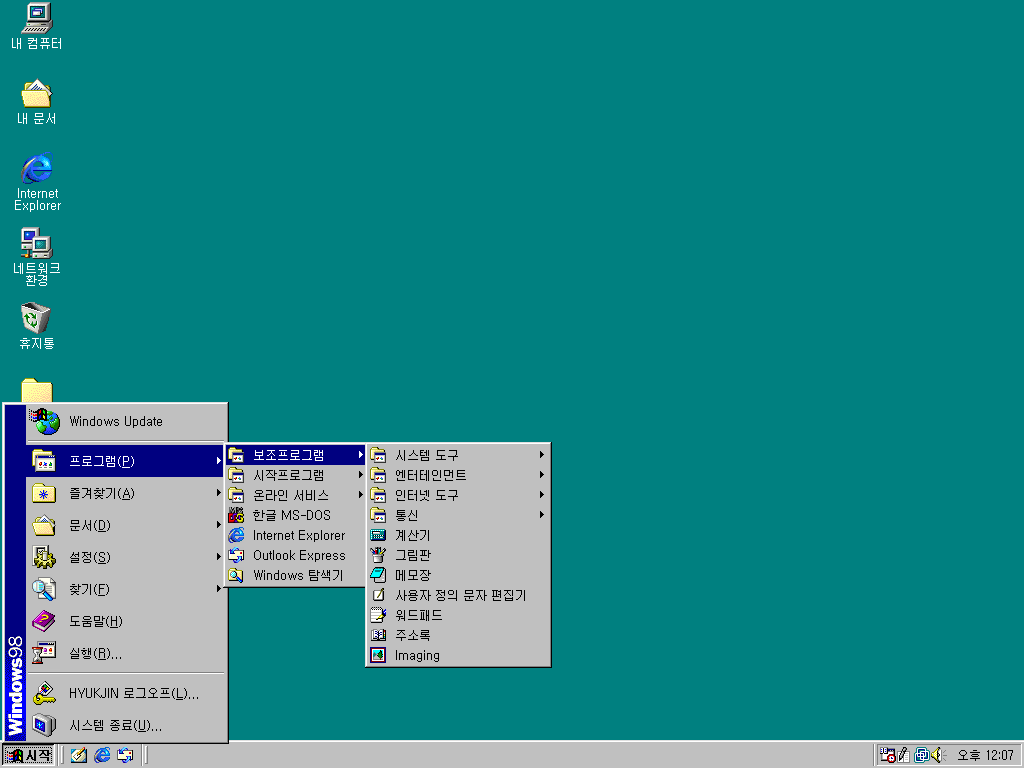
Task: Choose Internet Explorer in the programs menu
Action: click(x=295, y=536)
